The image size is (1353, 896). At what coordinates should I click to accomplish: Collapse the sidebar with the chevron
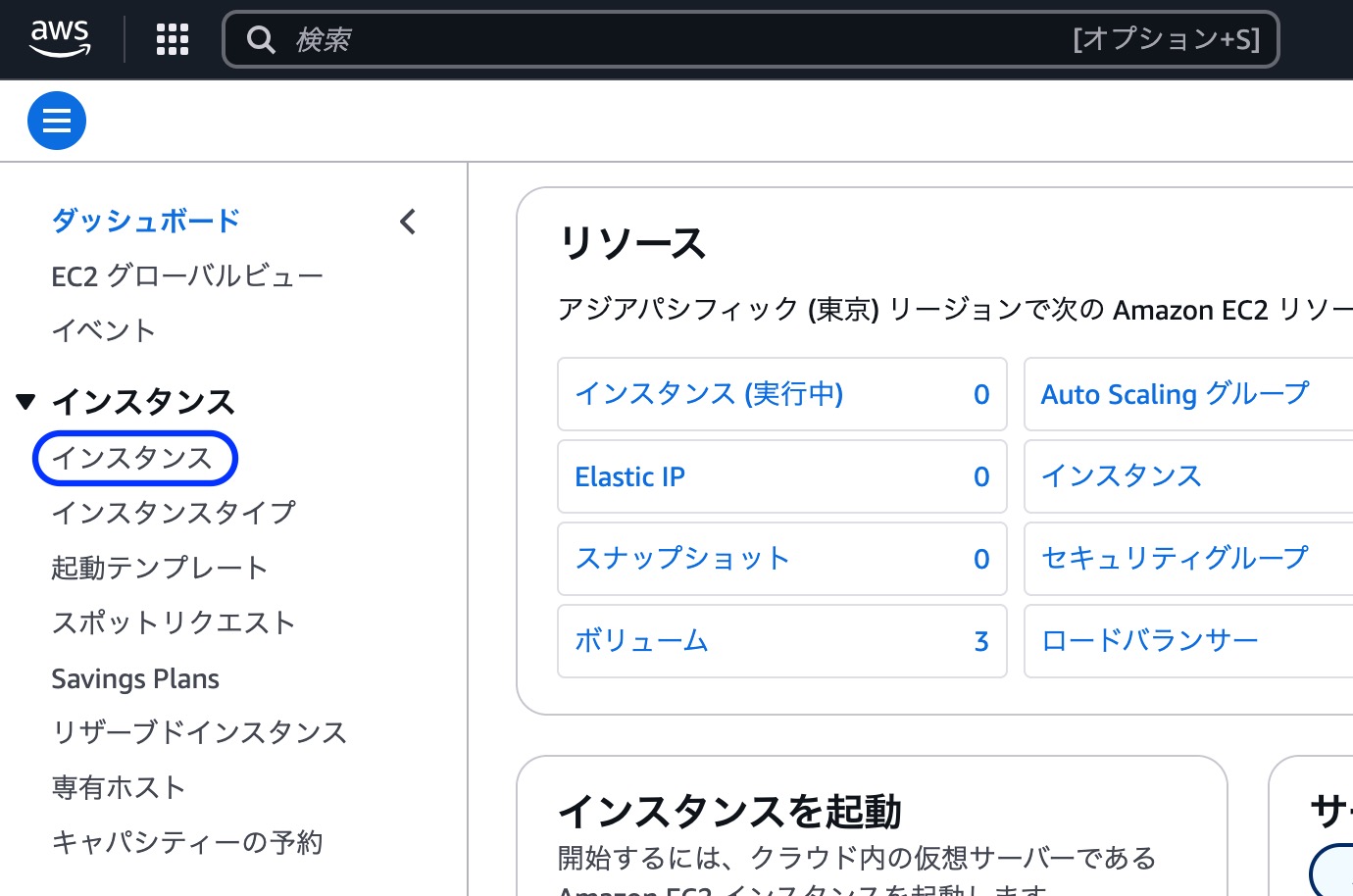click(407, 222)
